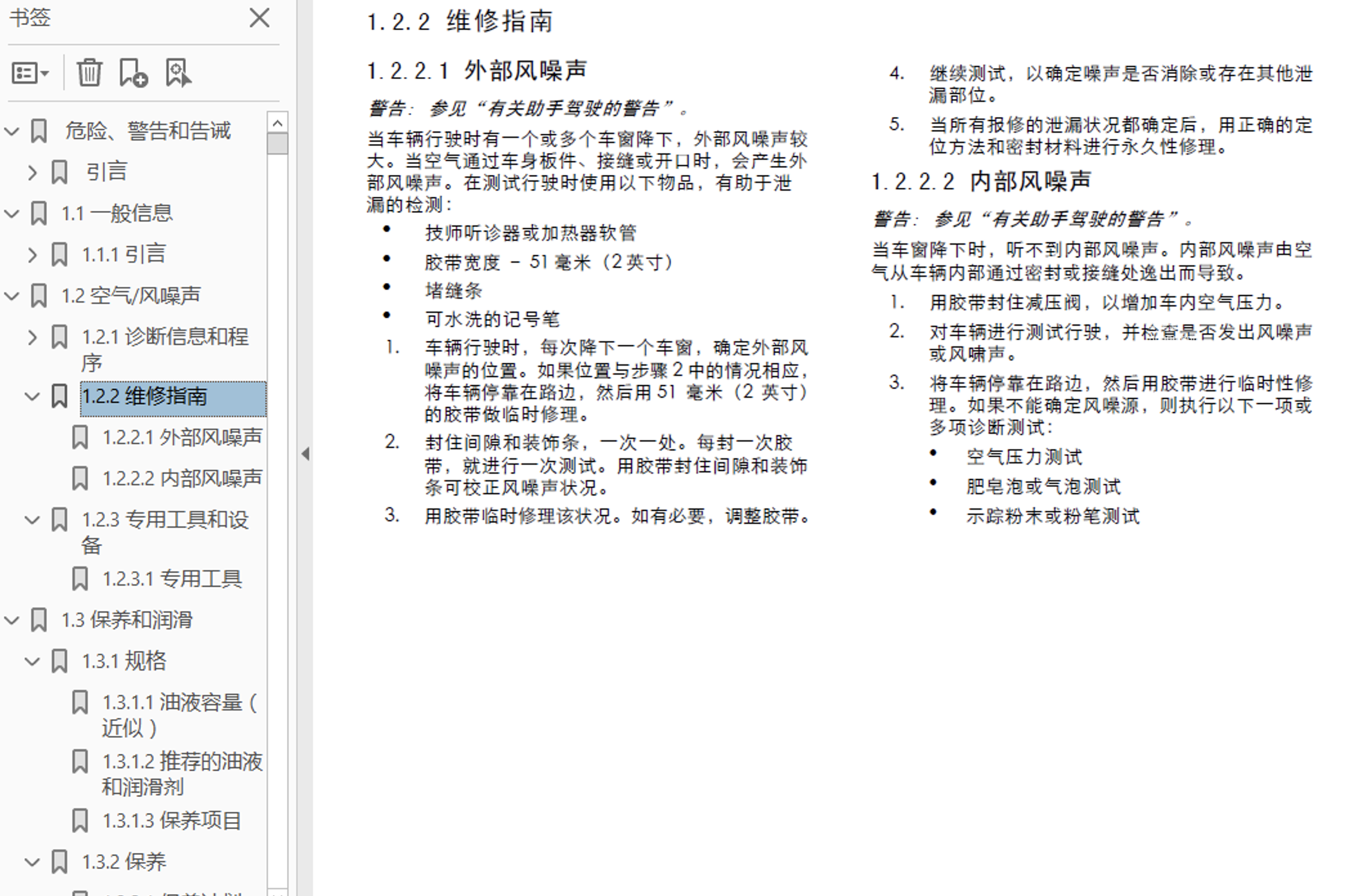Click the bookmark icon beside 1.3.2 保养
Image resolution: width=1353 pixels, height=896 pixels.
click(59, 863)
